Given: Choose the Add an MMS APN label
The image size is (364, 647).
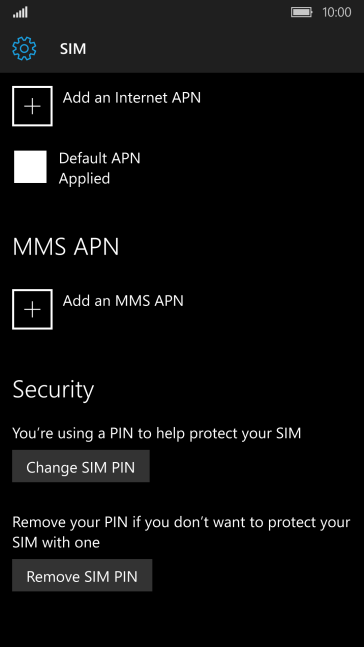Looking at the screenshot, I should [x=123, y=301].
